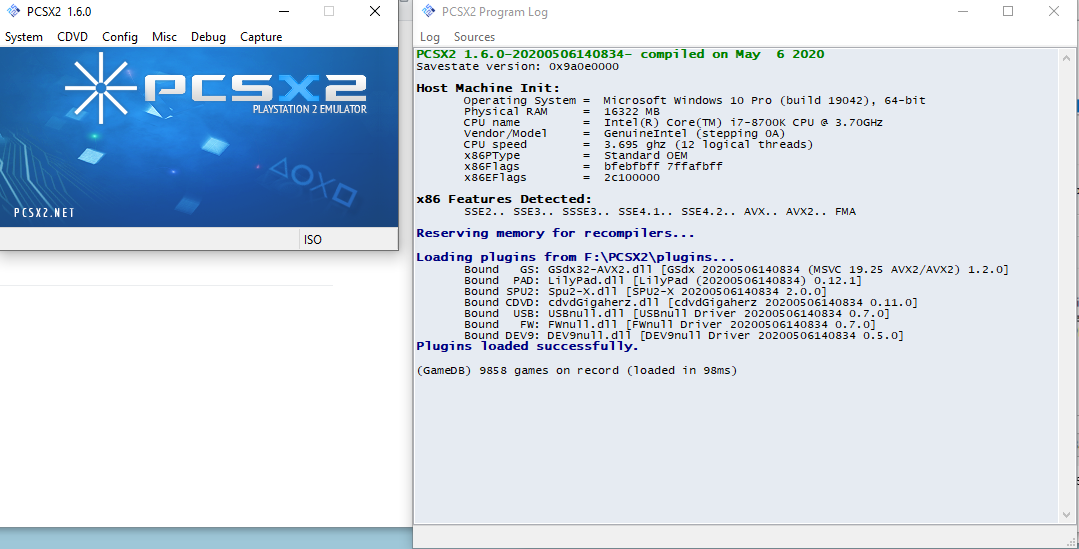Click the PCSX2 Program Log title text

(494, 12)
